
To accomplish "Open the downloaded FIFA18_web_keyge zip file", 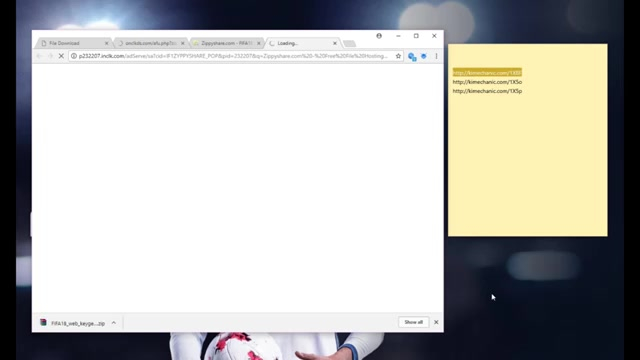I will (x=73, y=323).
